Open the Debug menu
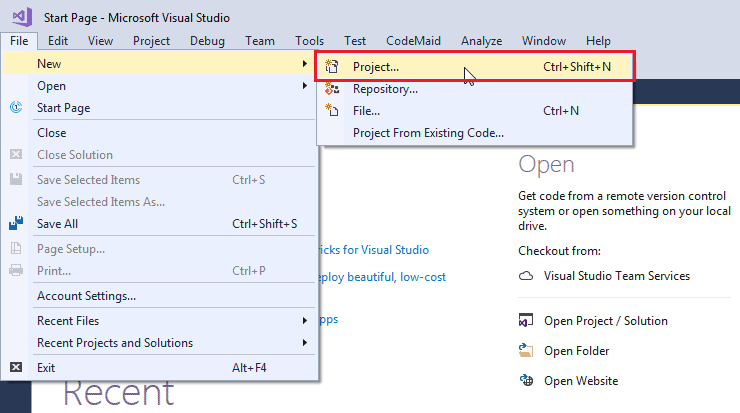The height and width of the screenshot is (413, 740). [207, 41]
